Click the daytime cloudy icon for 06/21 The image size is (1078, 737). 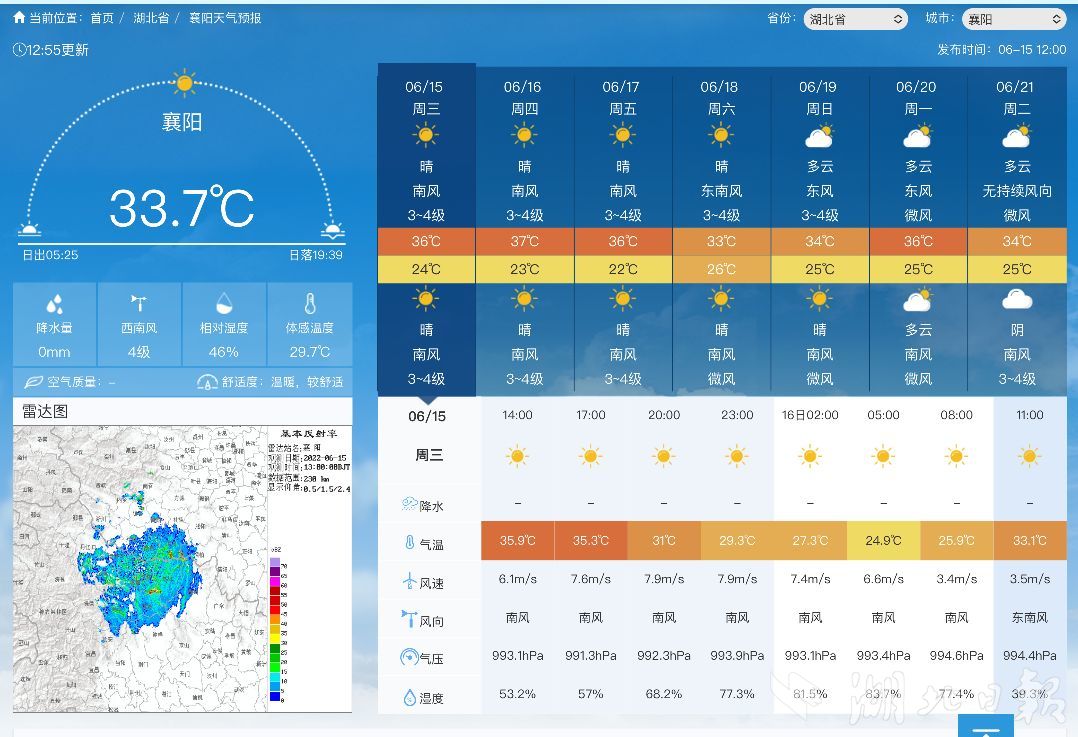pyautogui.click(x=1017, y=136)
